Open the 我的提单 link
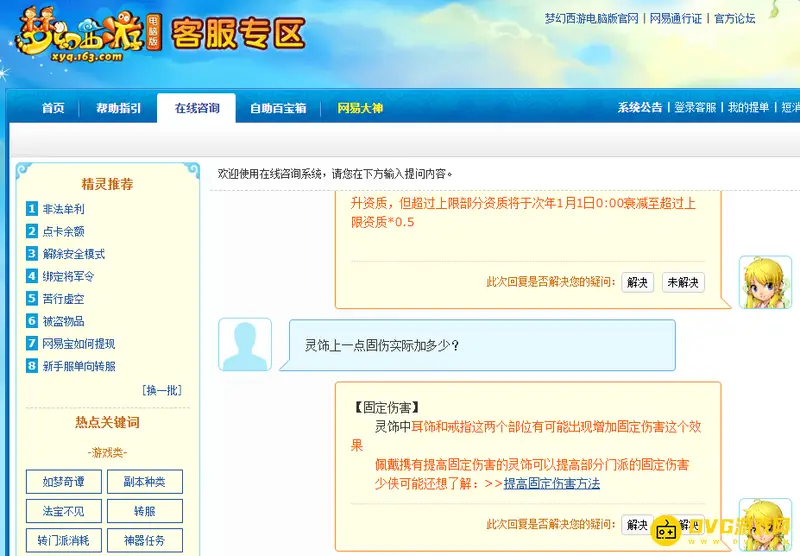Image resolution: width=800 pixels, height=556 pixels. coord(748,107)
